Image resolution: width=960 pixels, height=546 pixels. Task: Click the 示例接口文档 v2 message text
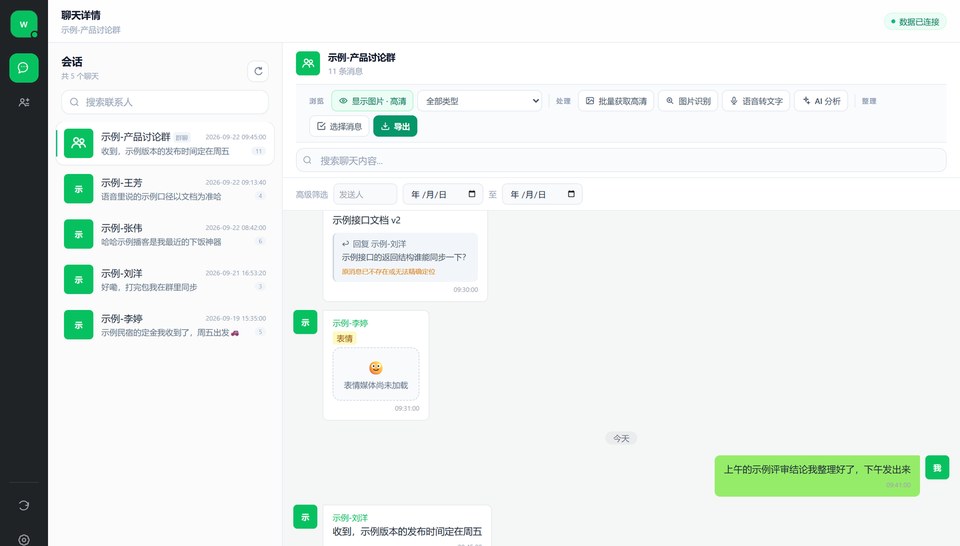(x=366, y=220)
